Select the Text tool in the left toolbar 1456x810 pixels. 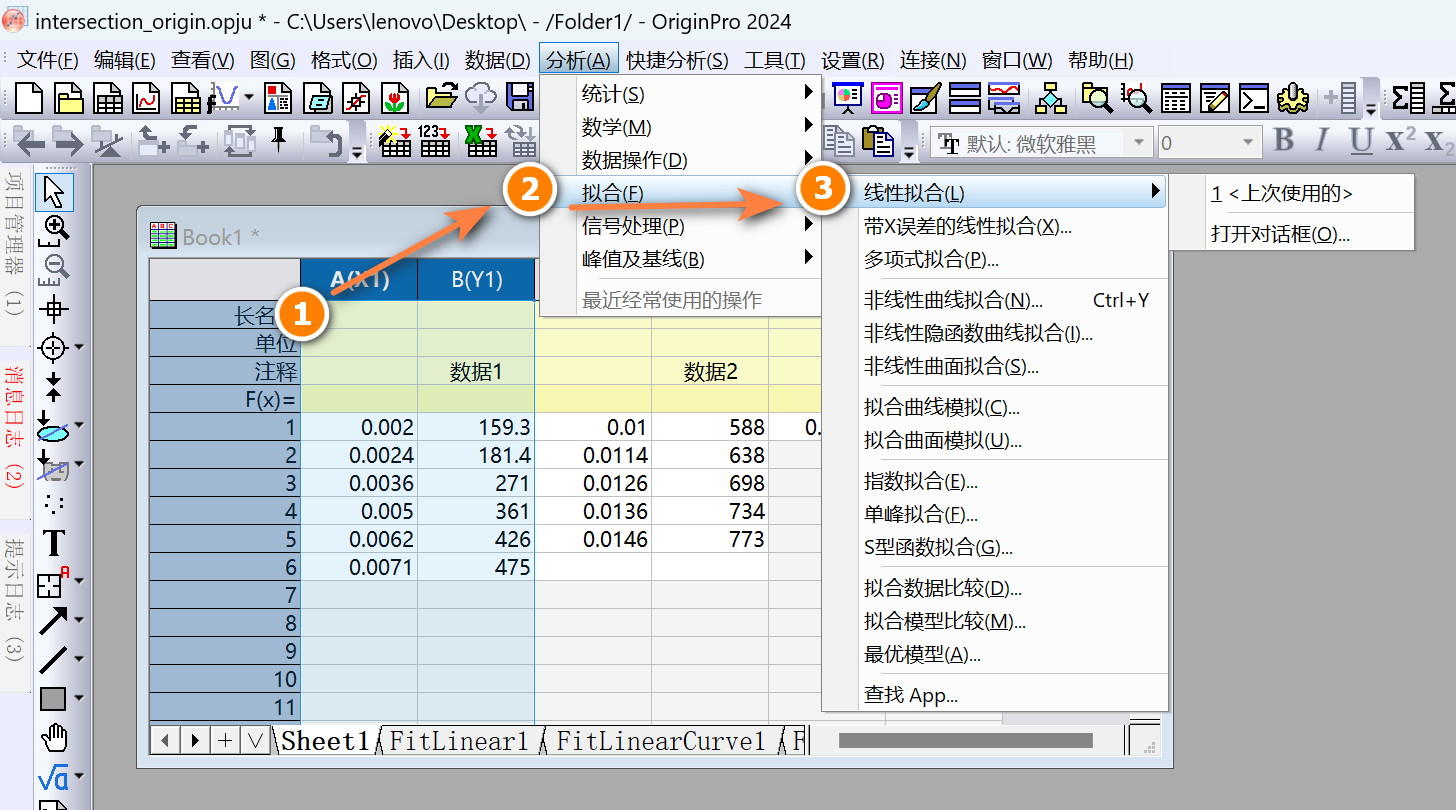53,544
